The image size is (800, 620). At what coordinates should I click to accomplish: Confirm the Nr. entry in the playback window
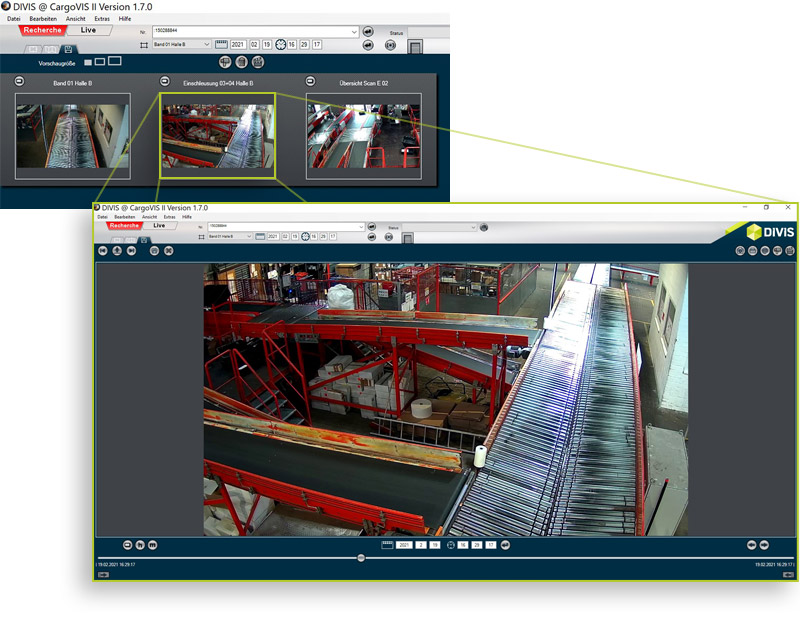point(371,227)
